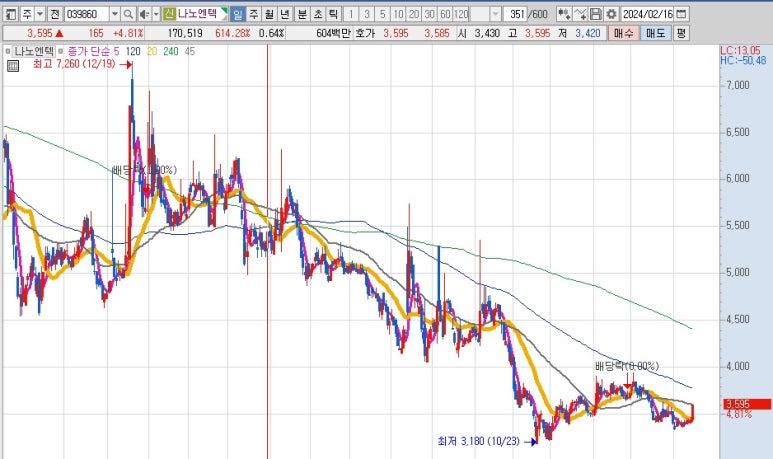This screenshot has width=773, height=459.
Task: Click the 배당락(0.00%) label at right
Action: pyautogui.click(x=627, y=366)
